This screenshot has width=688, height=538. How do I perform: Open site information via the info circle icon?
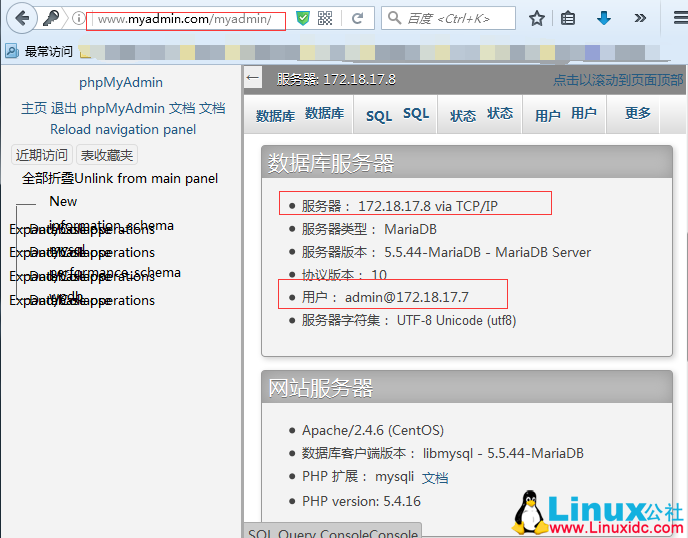click(78, 18)
